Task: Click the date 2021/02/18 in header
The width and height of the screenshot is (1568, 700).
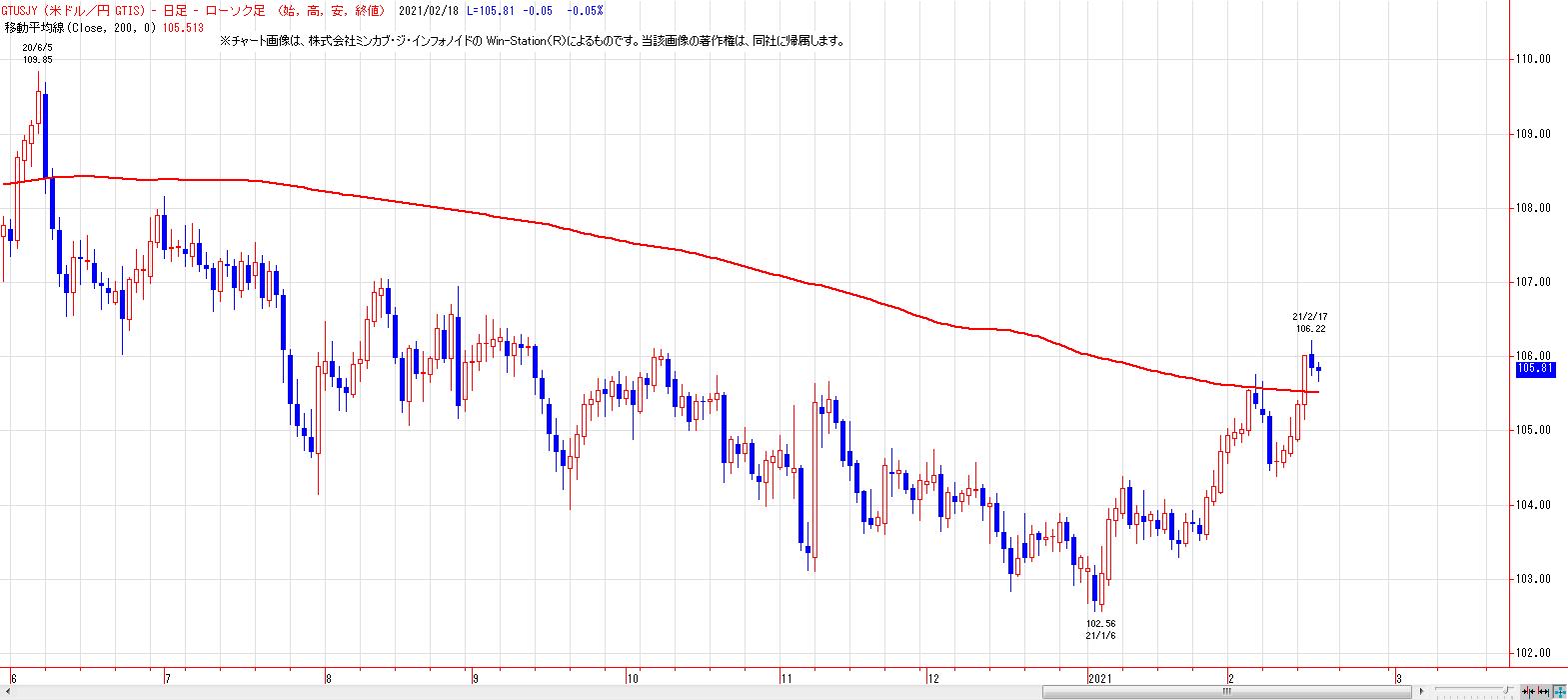Action: (x=427, y=10)
